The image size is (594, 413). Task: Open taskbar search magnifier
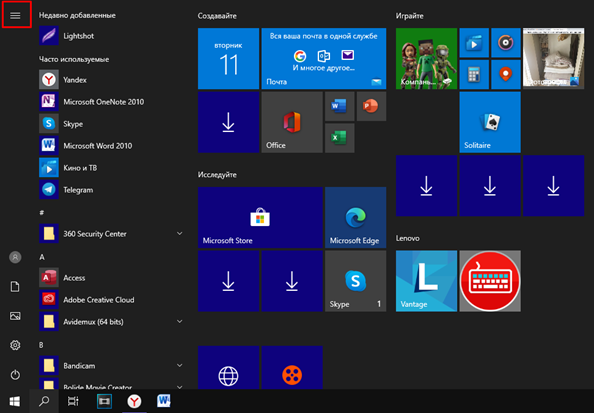[x=44, y=401]
